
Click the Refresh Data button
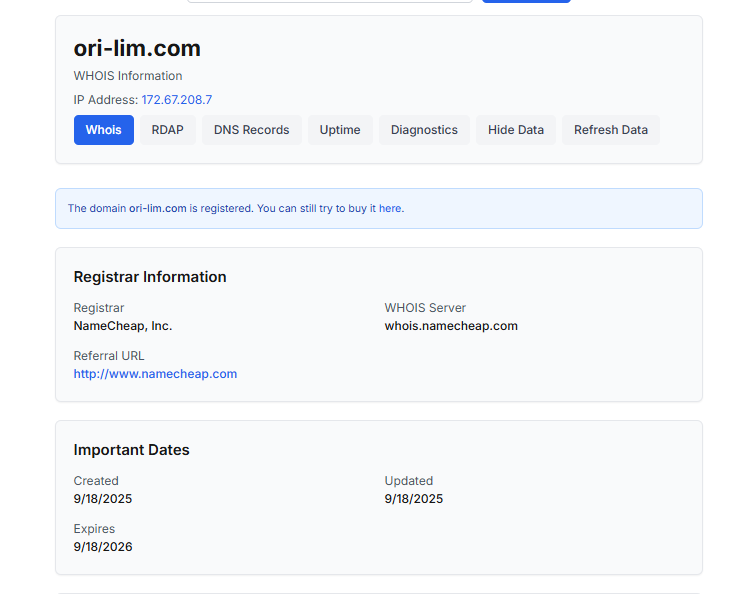611,130
